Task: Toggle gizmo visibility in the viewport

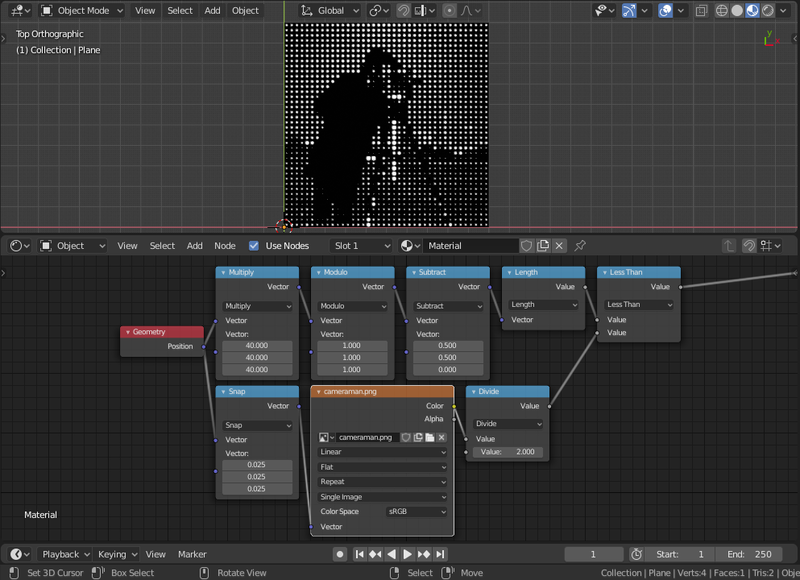Action: tap(629, 11)
